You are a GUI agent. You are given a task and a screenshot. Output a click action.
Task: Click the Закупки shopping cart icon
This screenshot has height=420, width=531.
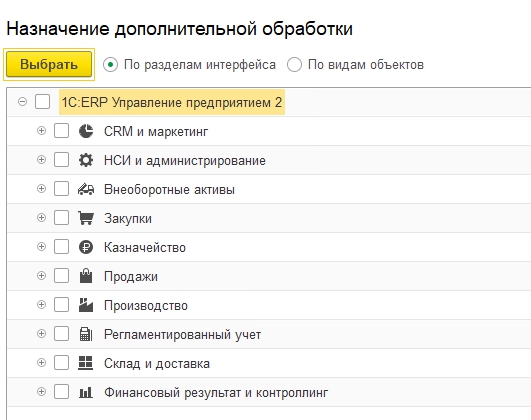click(86, 218)
